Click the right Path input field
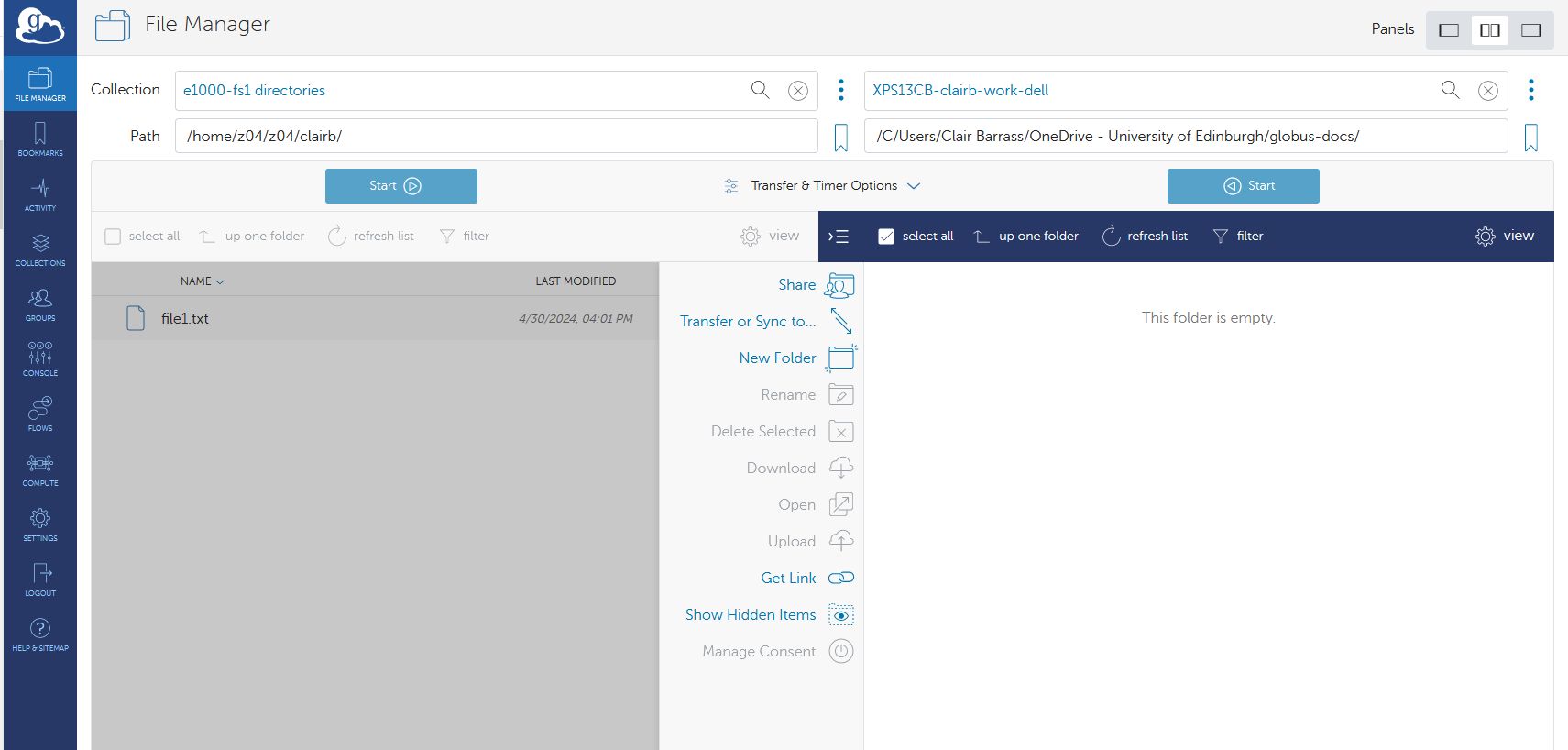 [x=1185, y=137]
